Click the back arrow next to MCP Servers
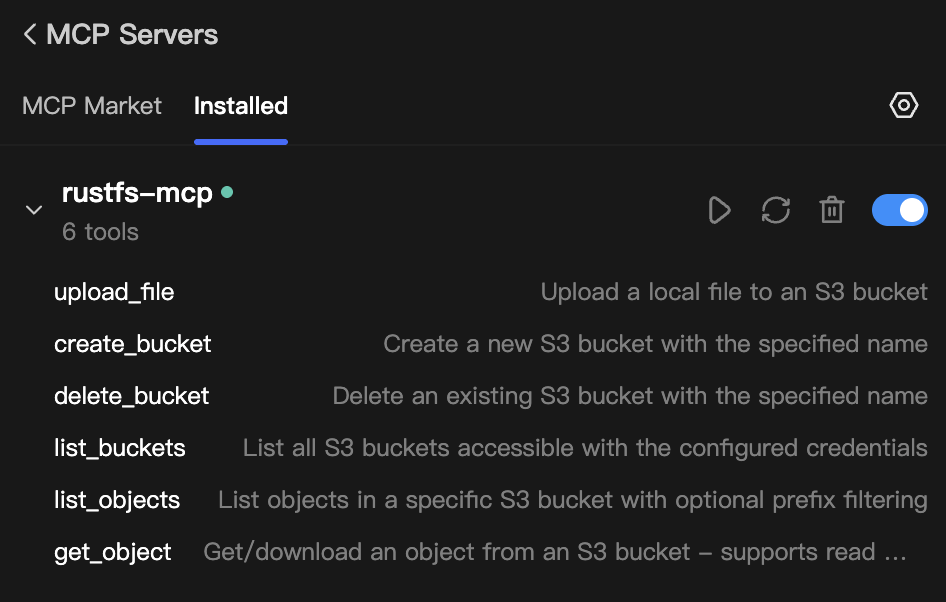Image resolution: width=946 pixels, height=602 pixels. click(x=29, y=33)
